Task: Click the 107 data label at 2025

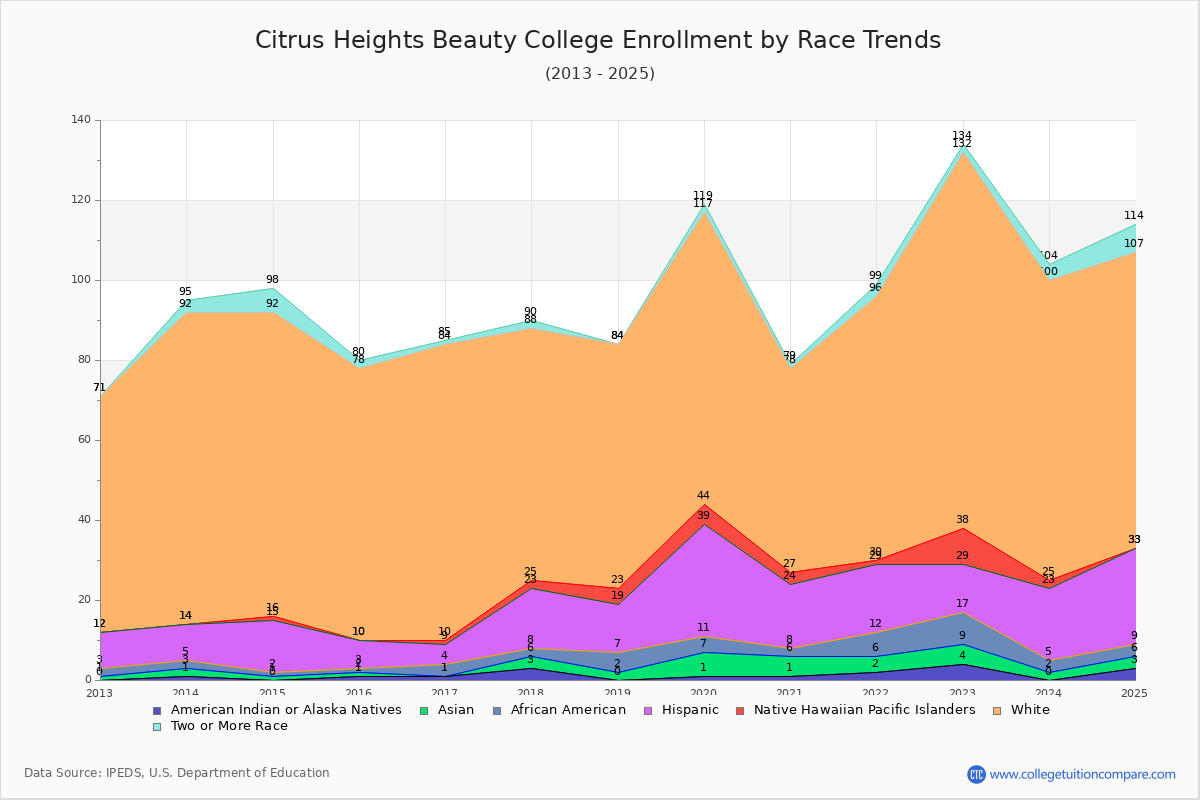Action: click(1134, 244)
